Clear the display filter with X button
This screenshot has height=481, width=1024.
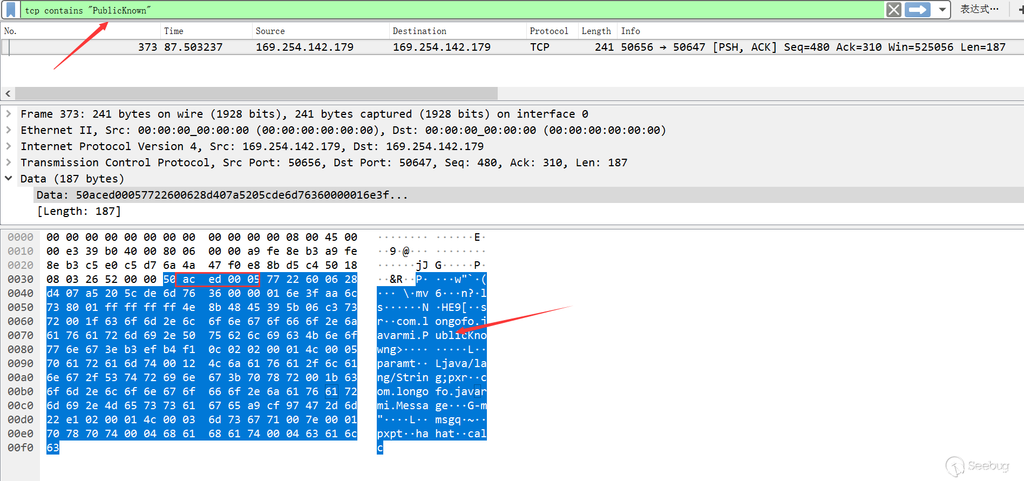coord(894,9)
